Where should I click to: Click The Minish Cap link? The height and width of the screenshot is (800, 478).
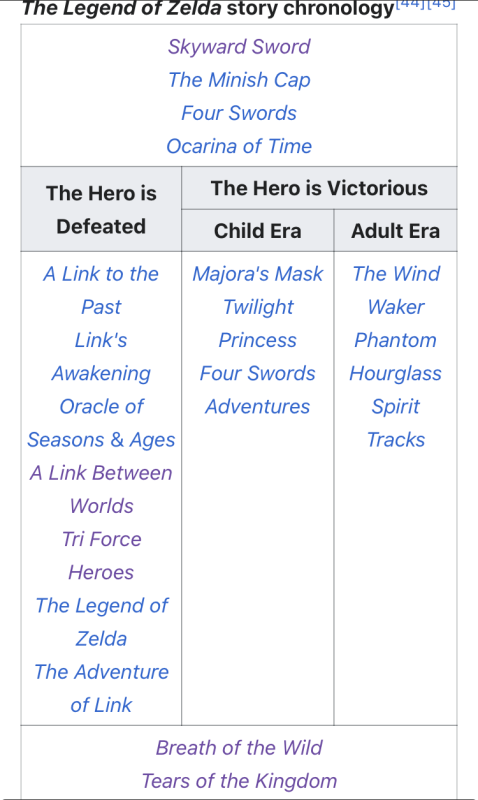(239, 80)
